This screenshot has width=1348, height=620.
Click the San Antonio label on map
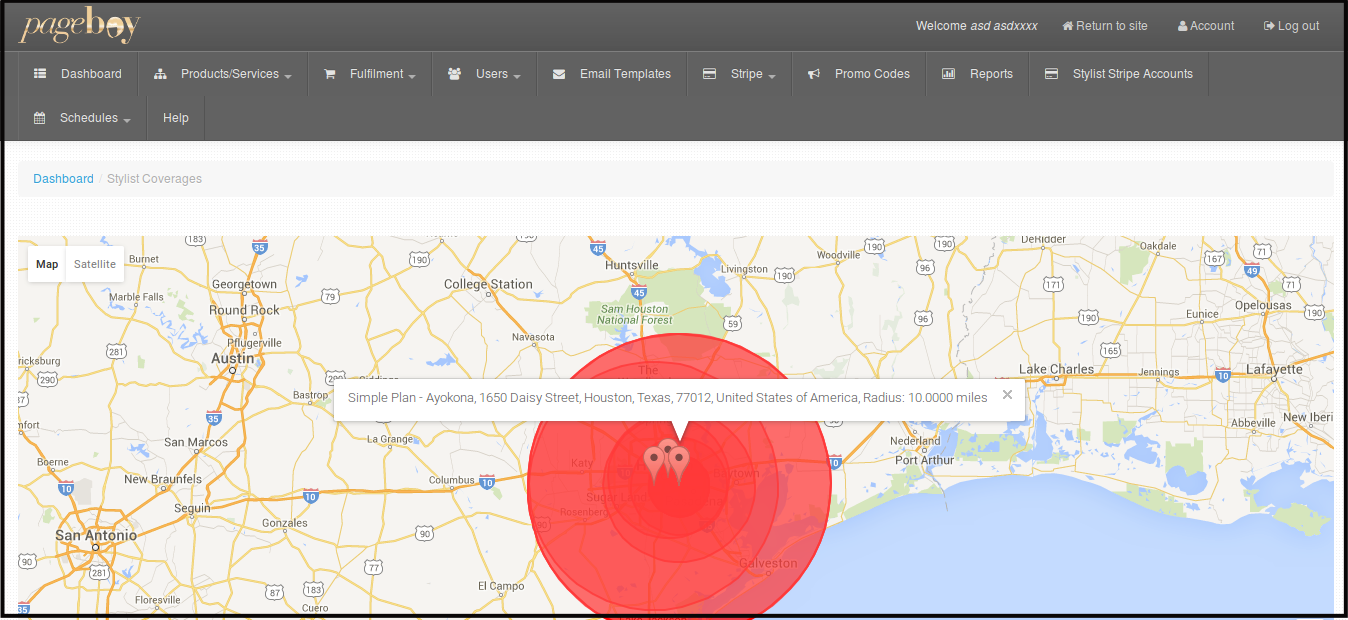(x=96, y=536)
